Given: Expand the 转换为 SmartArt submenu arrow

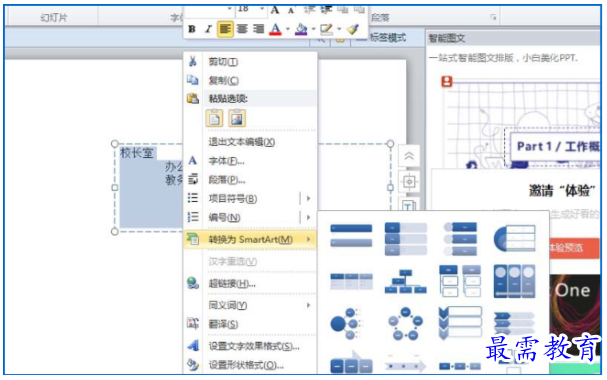Looking at the screenshot, I should 309,240.
